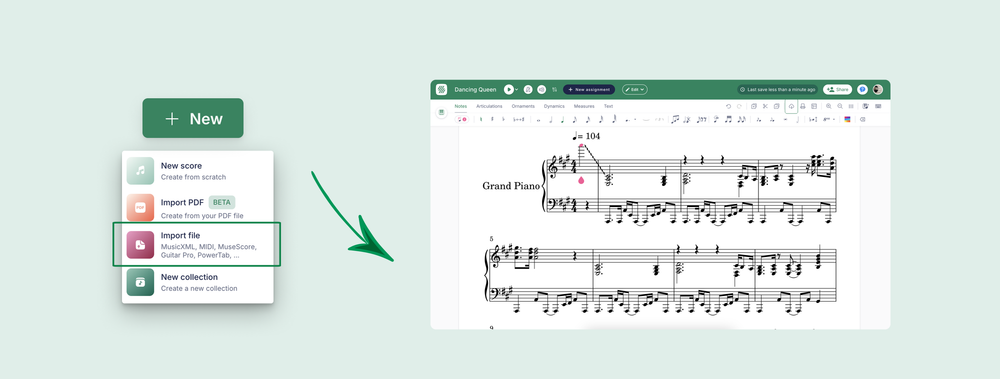The height and width of the screenshot is (379, 1000).
Task: Play the score with the play button
Action: pyautogui.click(x=508, y=89)
